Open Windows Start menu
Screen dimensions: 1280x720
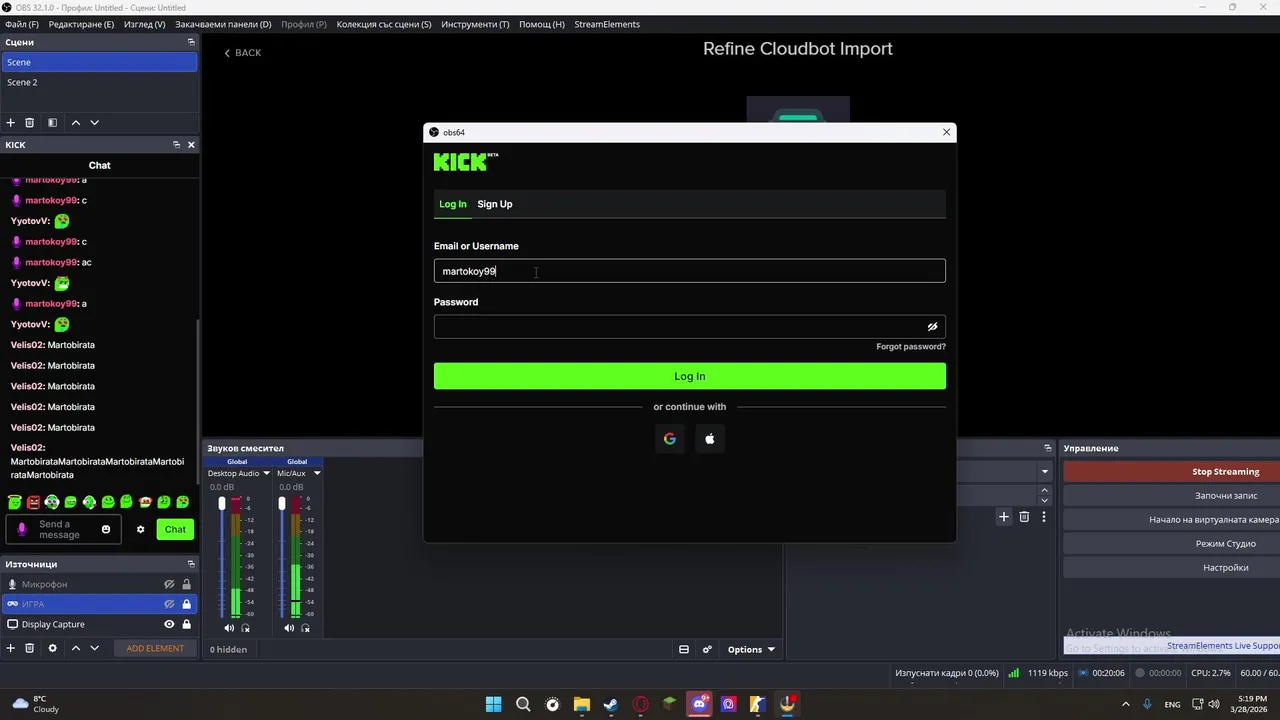point(493,704)
